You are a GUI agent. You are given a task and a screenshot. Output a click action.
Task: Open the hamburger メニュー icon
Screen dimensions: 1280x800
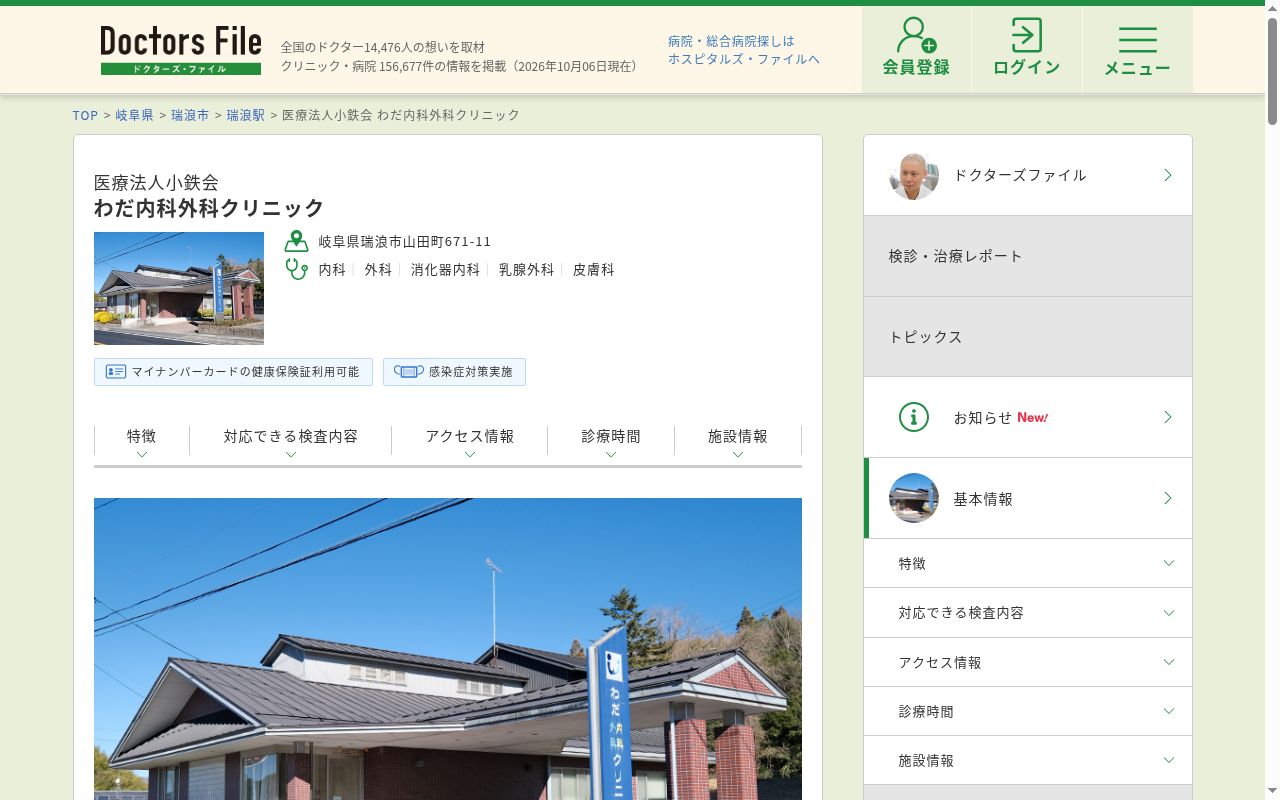click(1137, 39)
